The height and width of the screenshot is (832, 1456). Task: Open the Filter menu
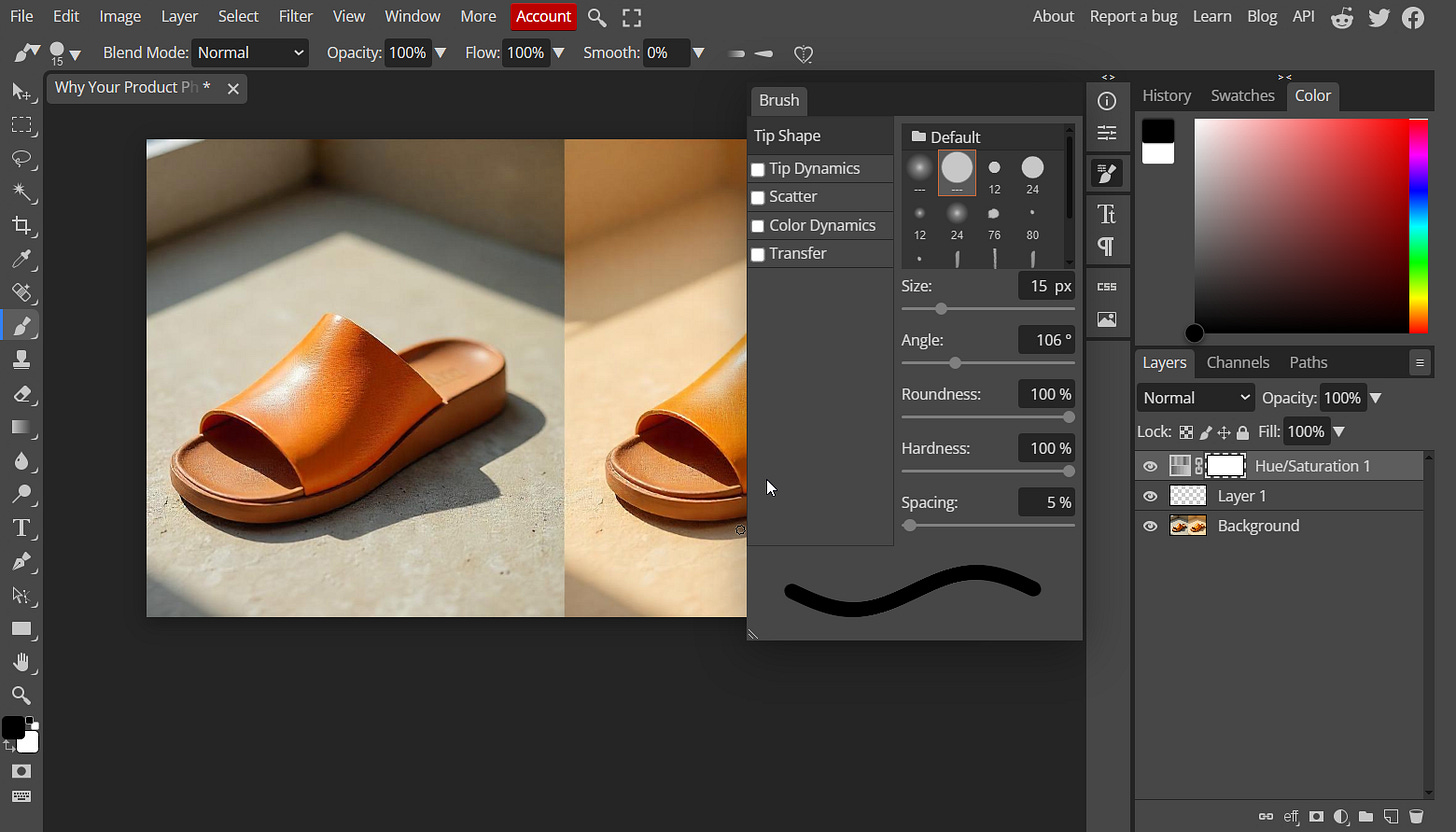(x=296, y=16)
